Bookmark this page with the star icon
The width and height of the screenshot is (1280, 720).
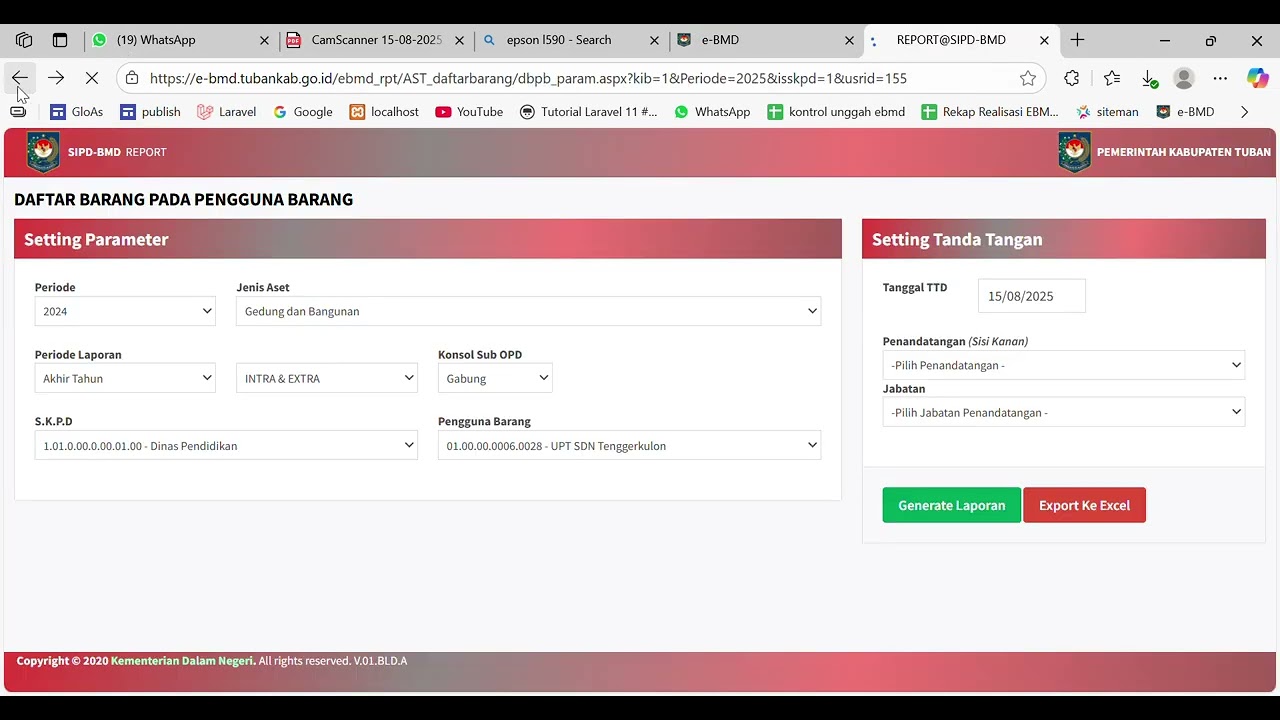click(1028, 78)
